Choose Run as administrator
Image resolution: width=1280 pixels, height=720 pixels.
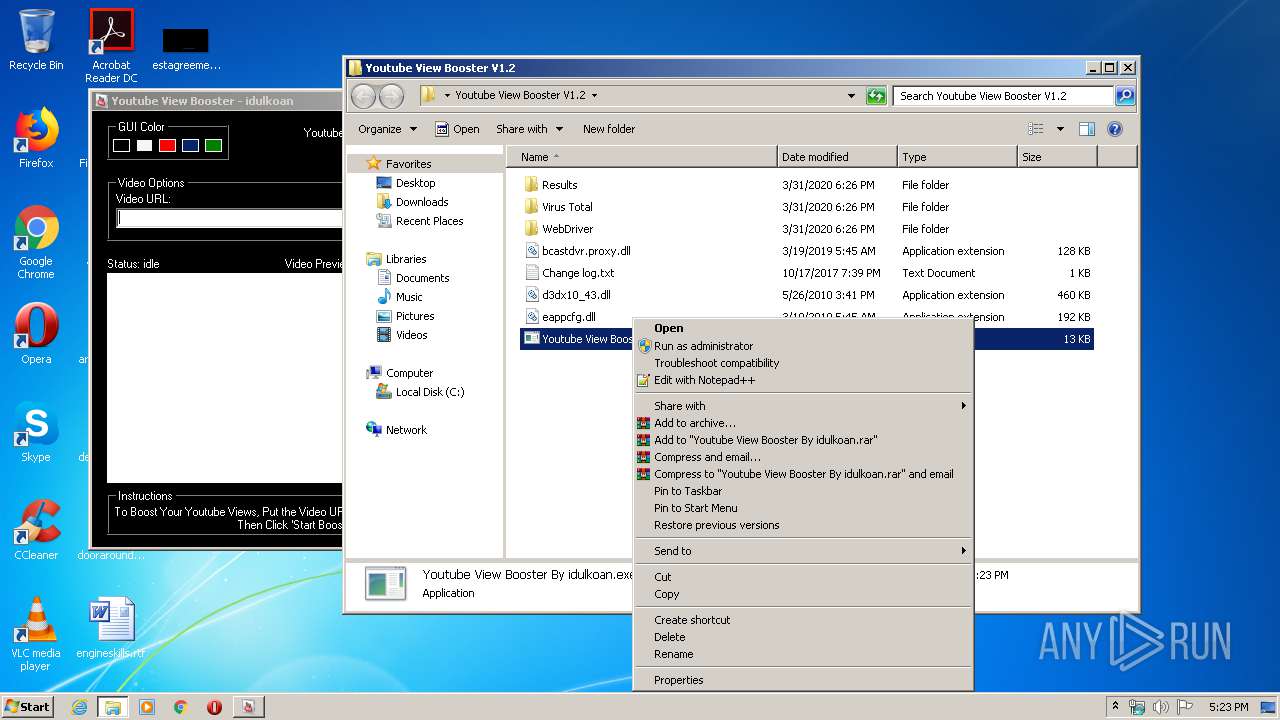[803, 346]
